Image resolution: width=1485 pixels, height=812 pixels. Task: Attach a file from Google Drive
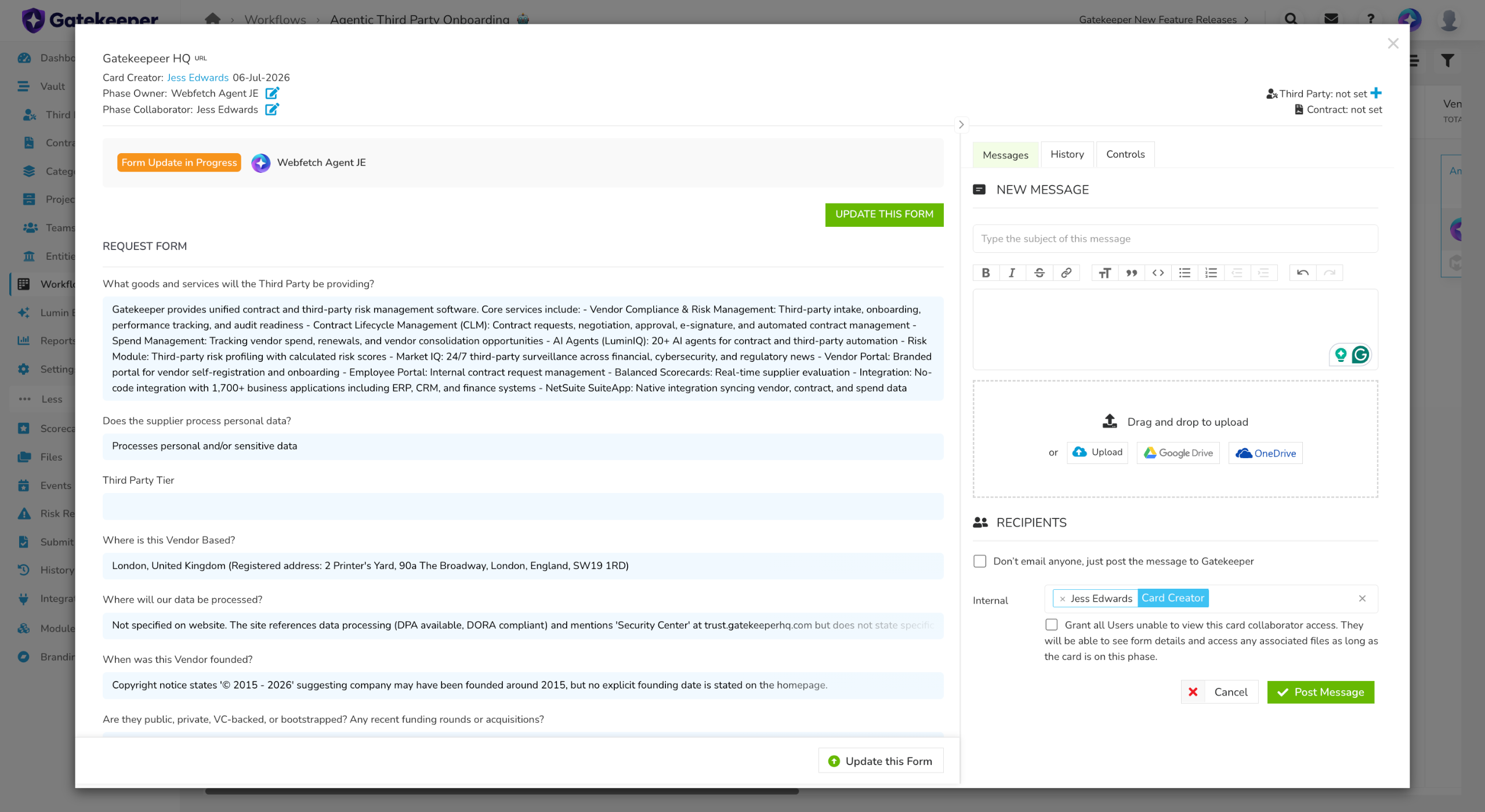point(1178,453)
